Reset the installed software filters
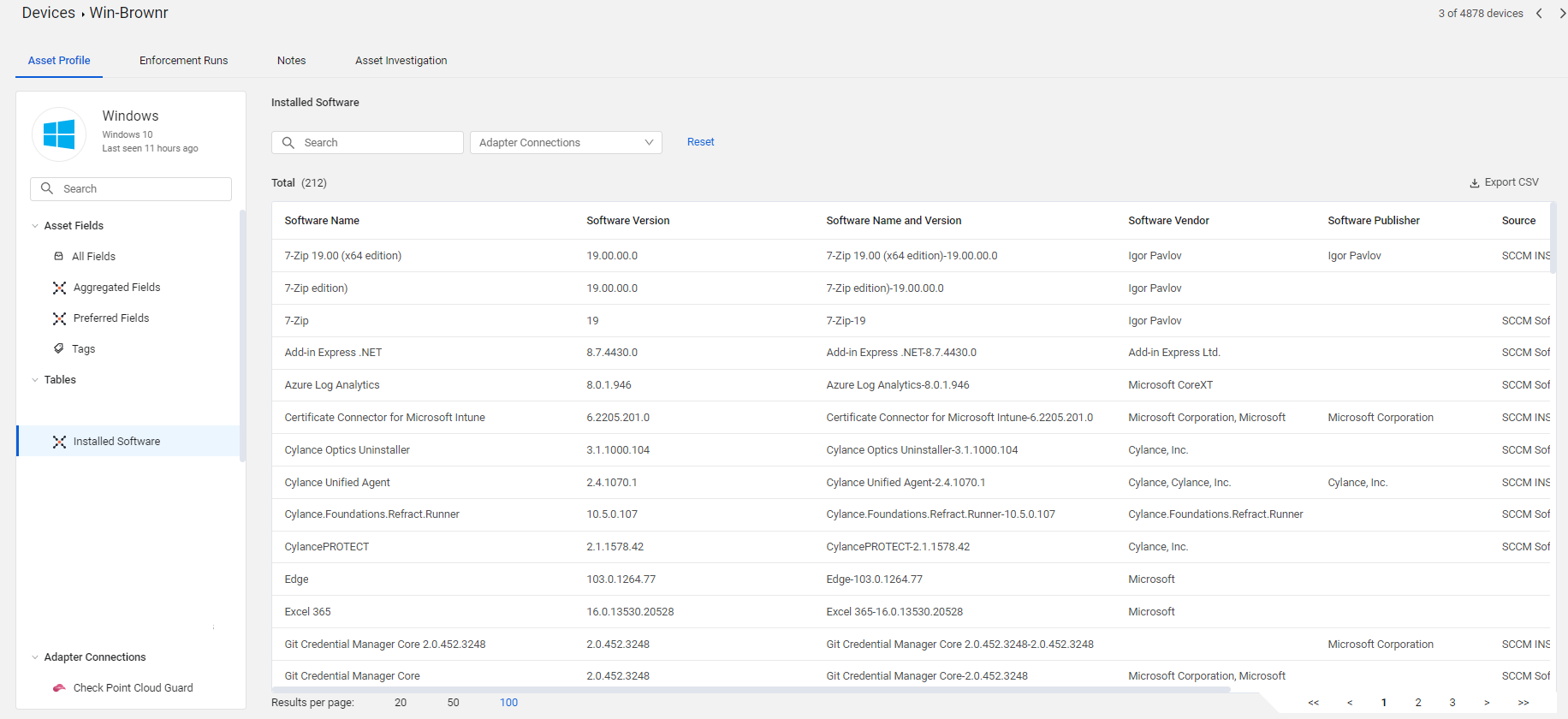 [700, 142]
